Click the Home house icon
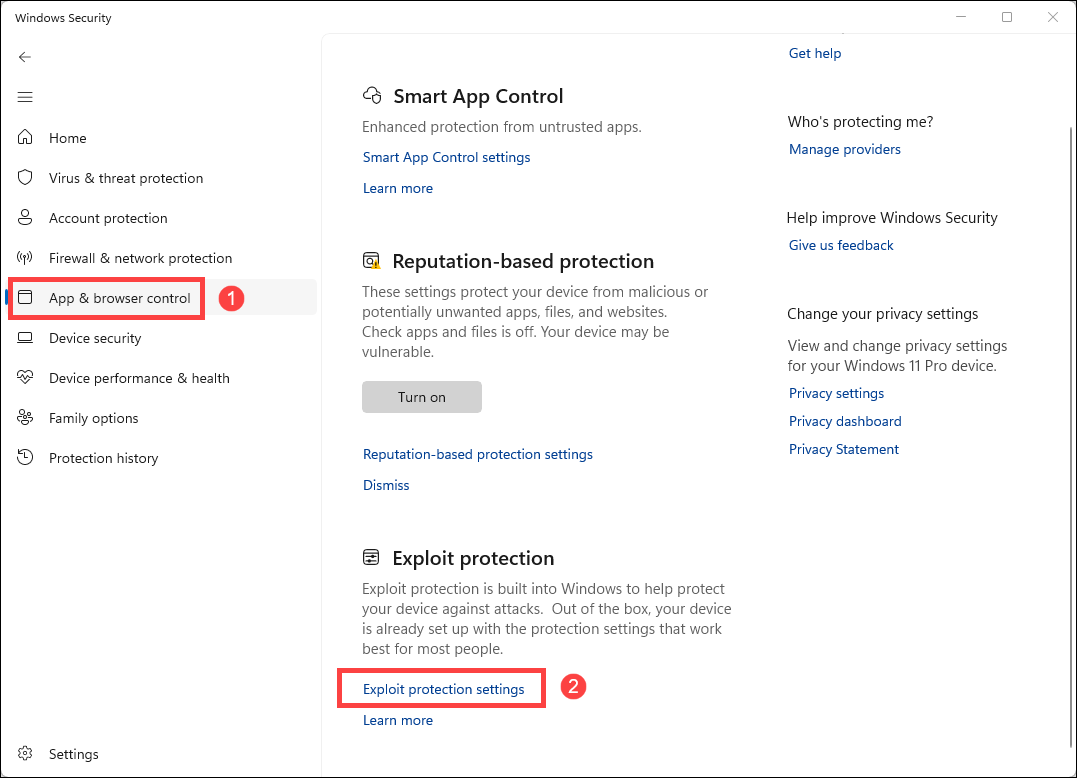This screenshot has width=1077, height=778. [26, 138]
